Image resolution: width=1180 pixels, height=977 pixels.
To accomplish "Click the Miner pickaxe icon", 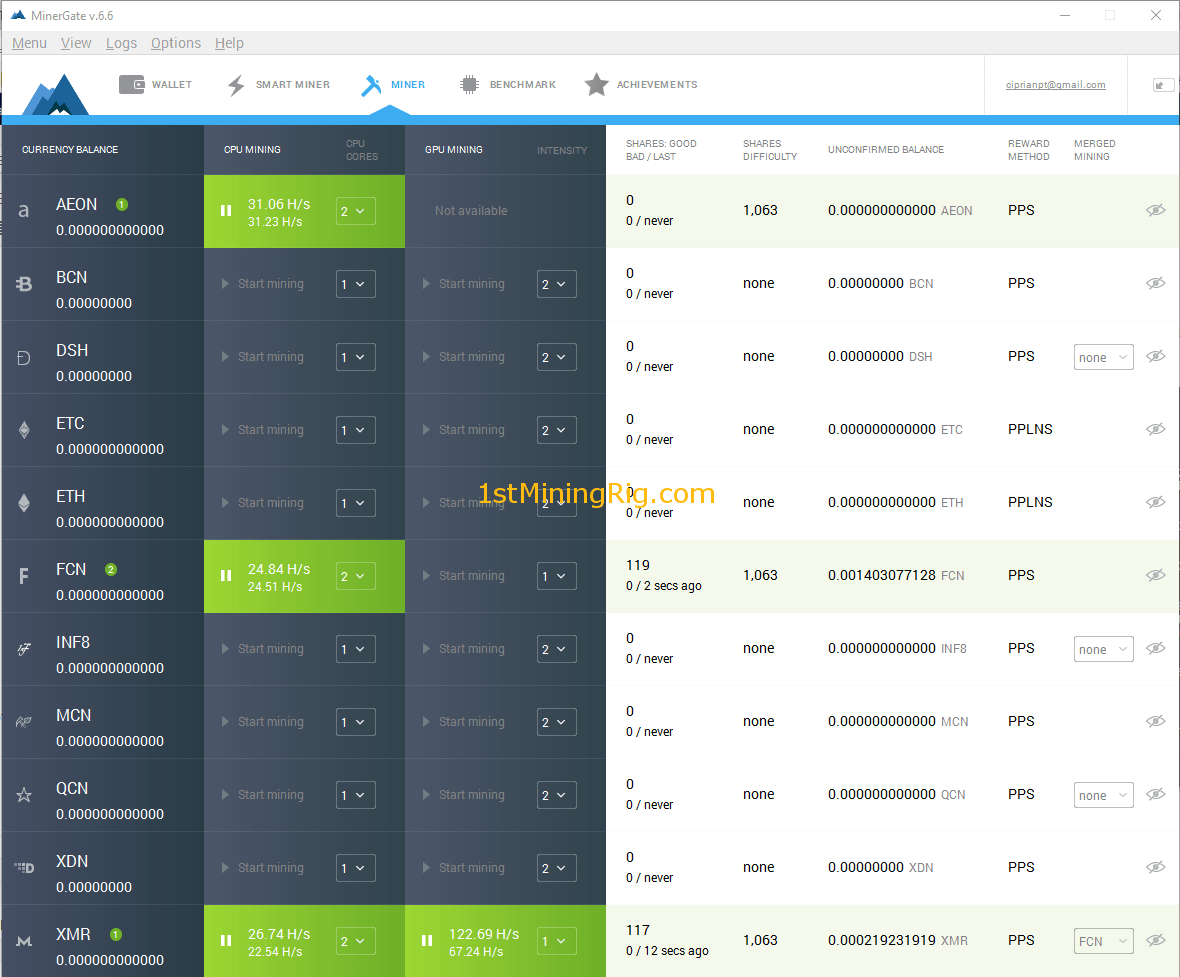I will tap(371, 85).
